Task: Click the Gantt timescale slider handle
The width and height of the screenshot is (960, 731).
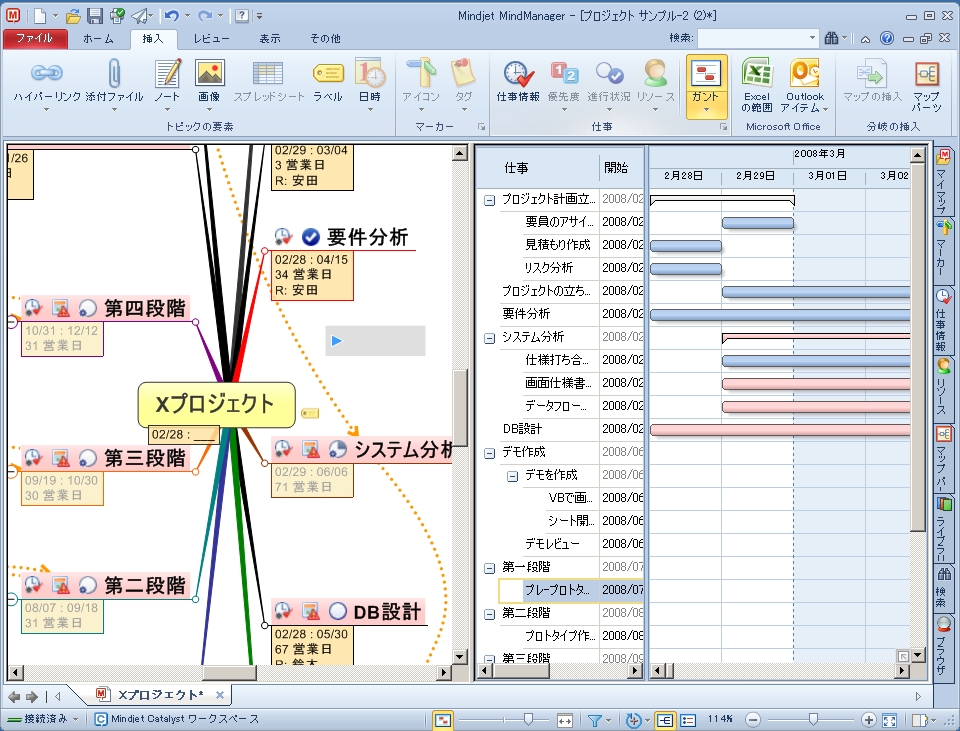Action: pos(528,719)
